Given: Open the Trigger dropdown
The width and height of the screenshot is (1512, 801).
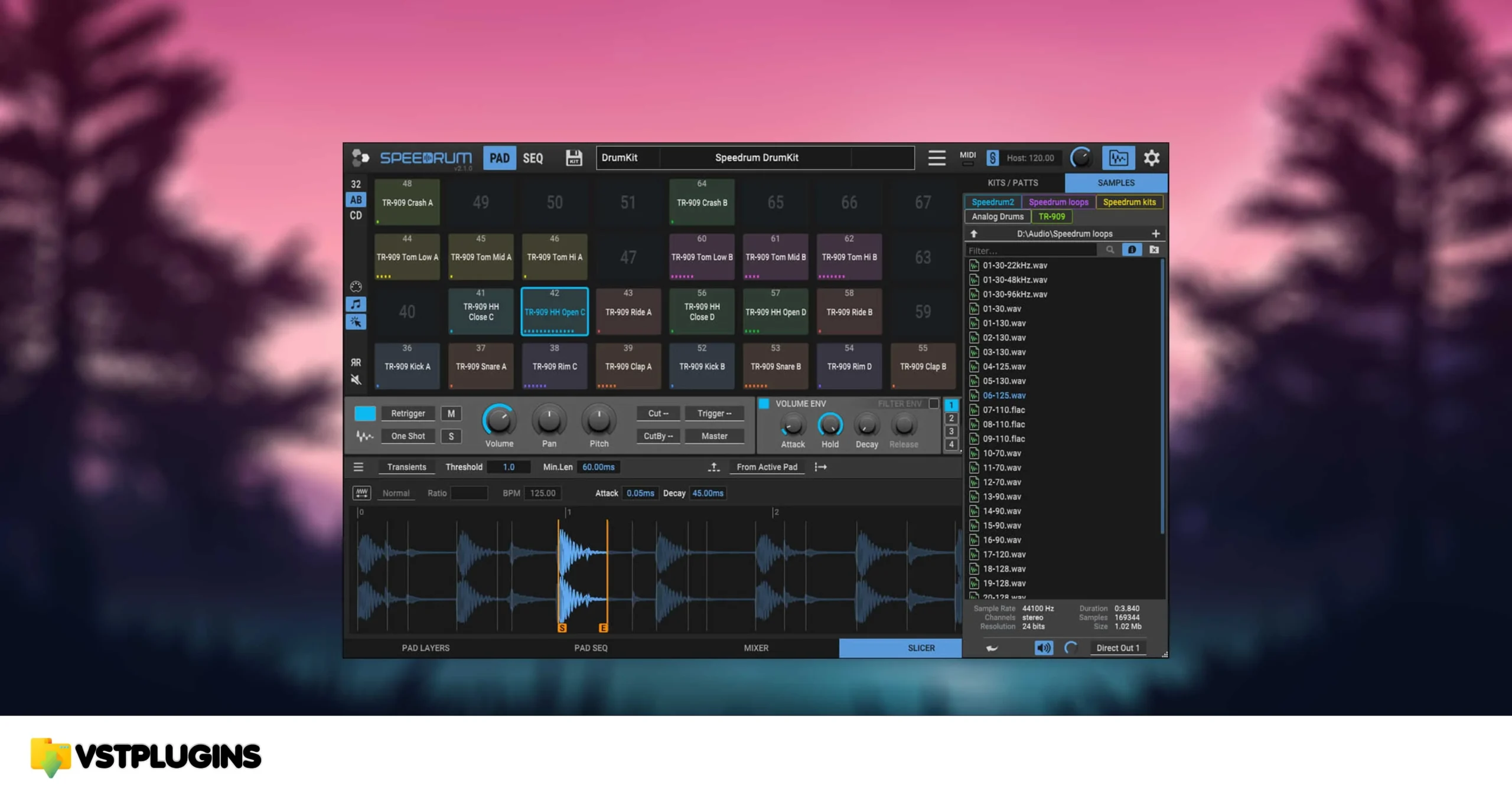Looking at the screenshot, I should [714, 413].
